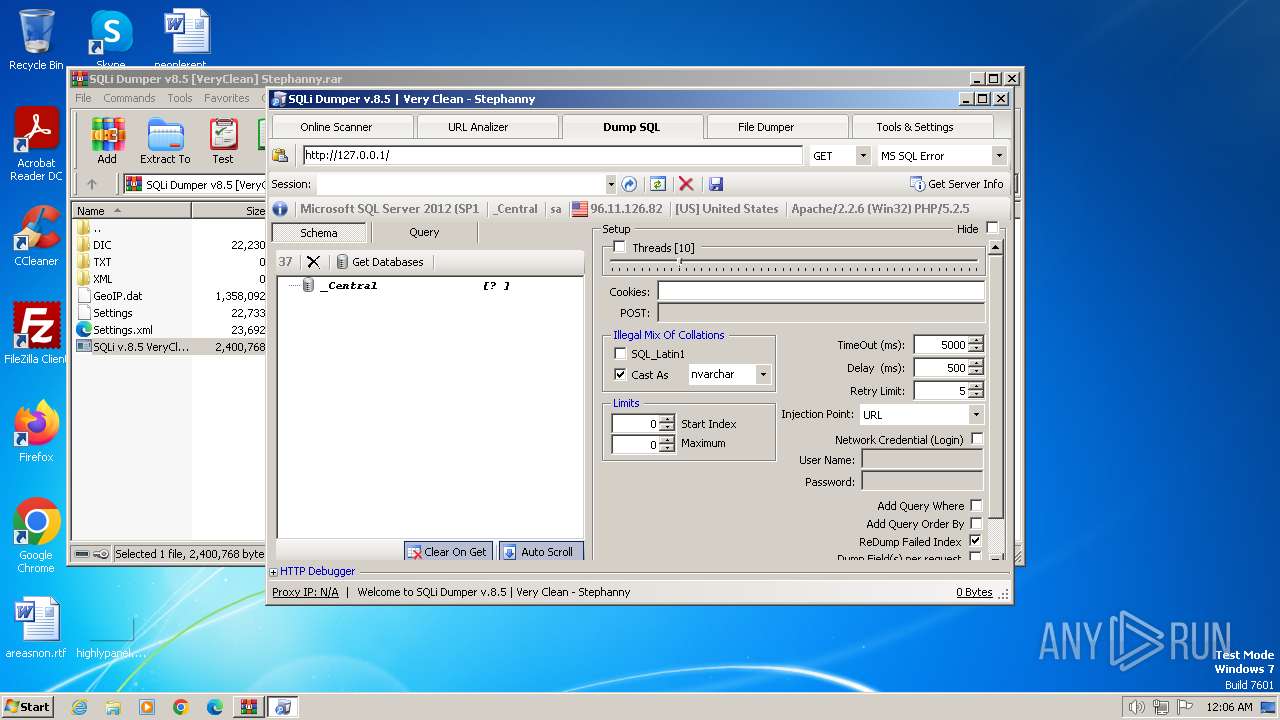Toggle the Auto Scroll button
This screenshot has height=720, width=1280.
540,552
